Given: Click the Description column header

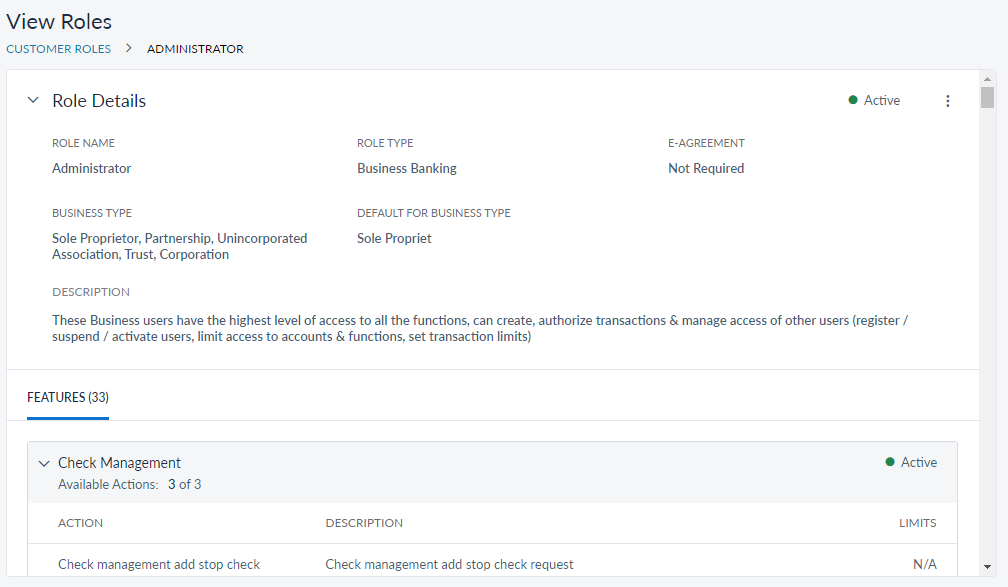Looking at the screenshot, I should click(364, 523).
